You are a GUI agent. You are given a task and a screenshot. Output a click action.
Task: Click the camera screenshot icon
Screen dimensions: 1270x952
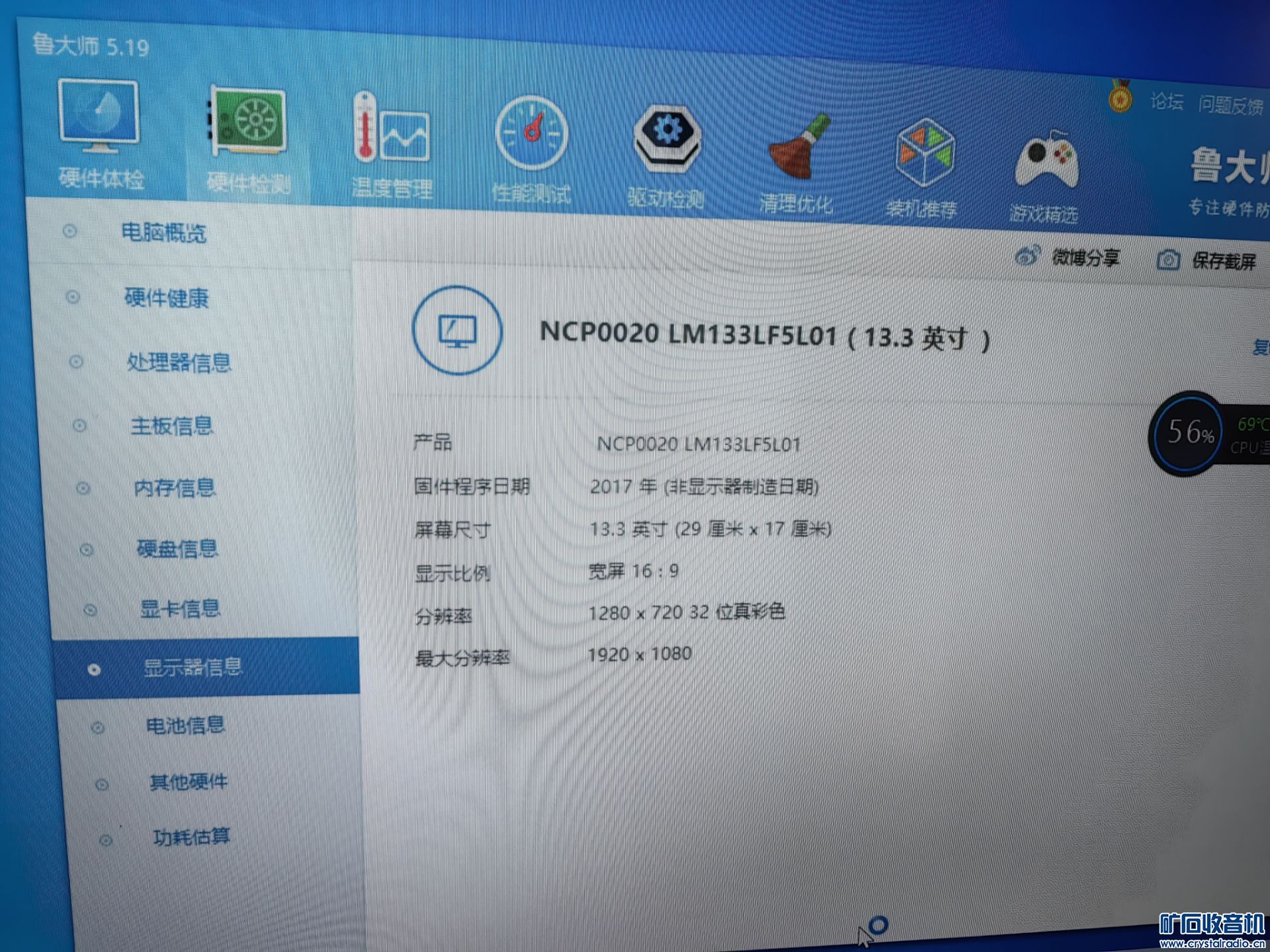(1168, 260)
